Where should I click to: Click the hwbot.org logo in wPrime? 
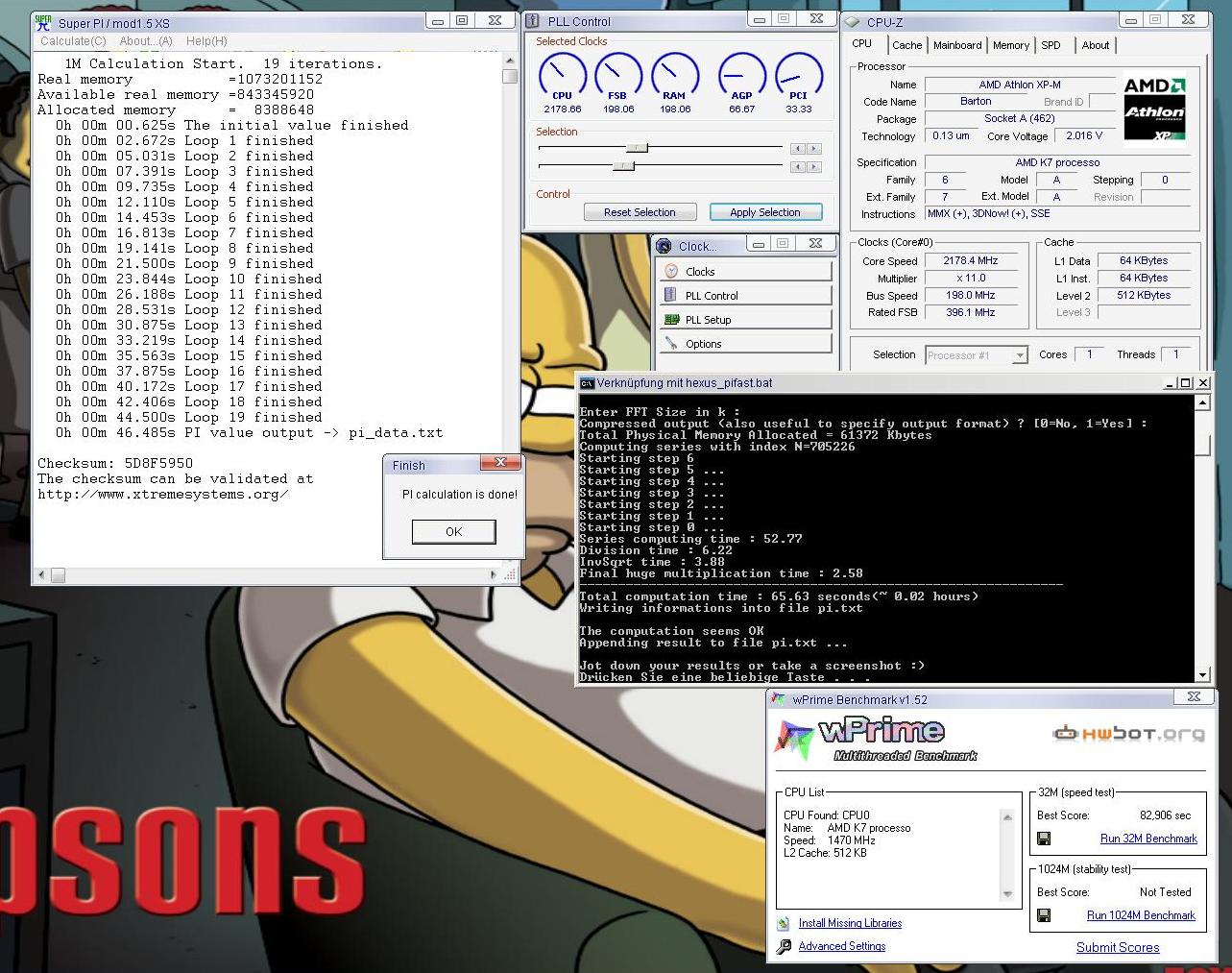coord(1127,734)
